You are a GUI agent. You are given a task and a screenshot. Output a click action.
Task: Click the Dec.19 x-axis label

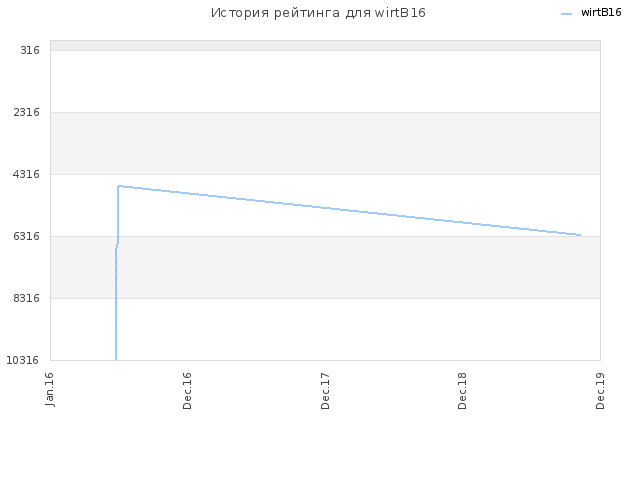(x=600, y=391)
